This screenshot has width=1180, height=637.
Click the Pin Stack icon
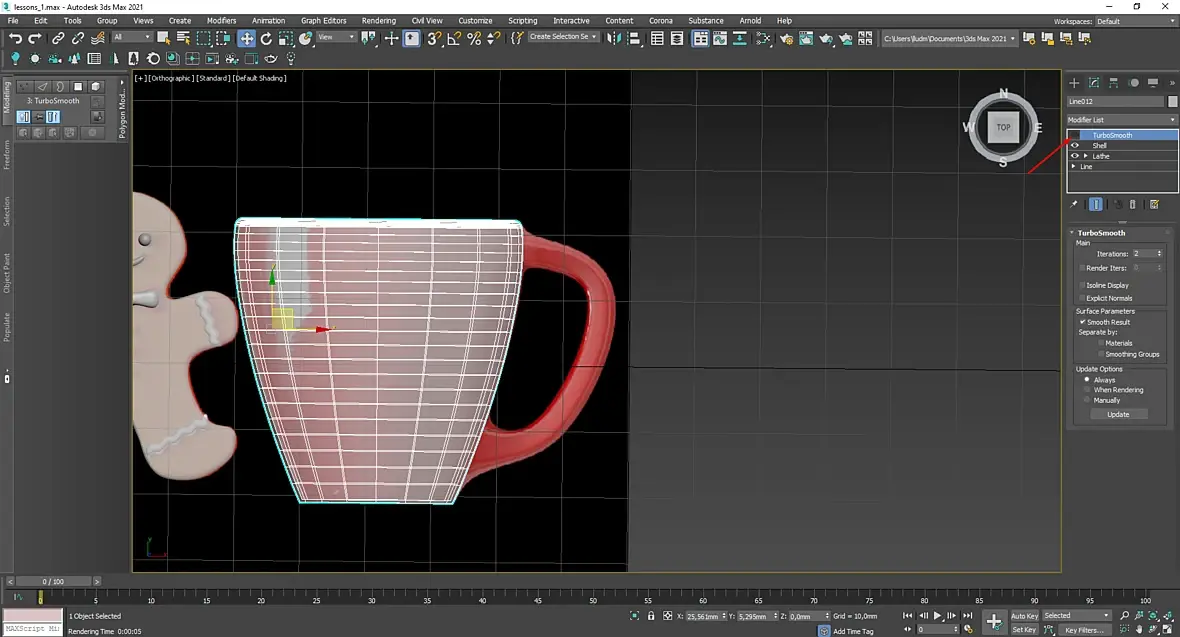pyautogui.click(x=1075, y=204)
